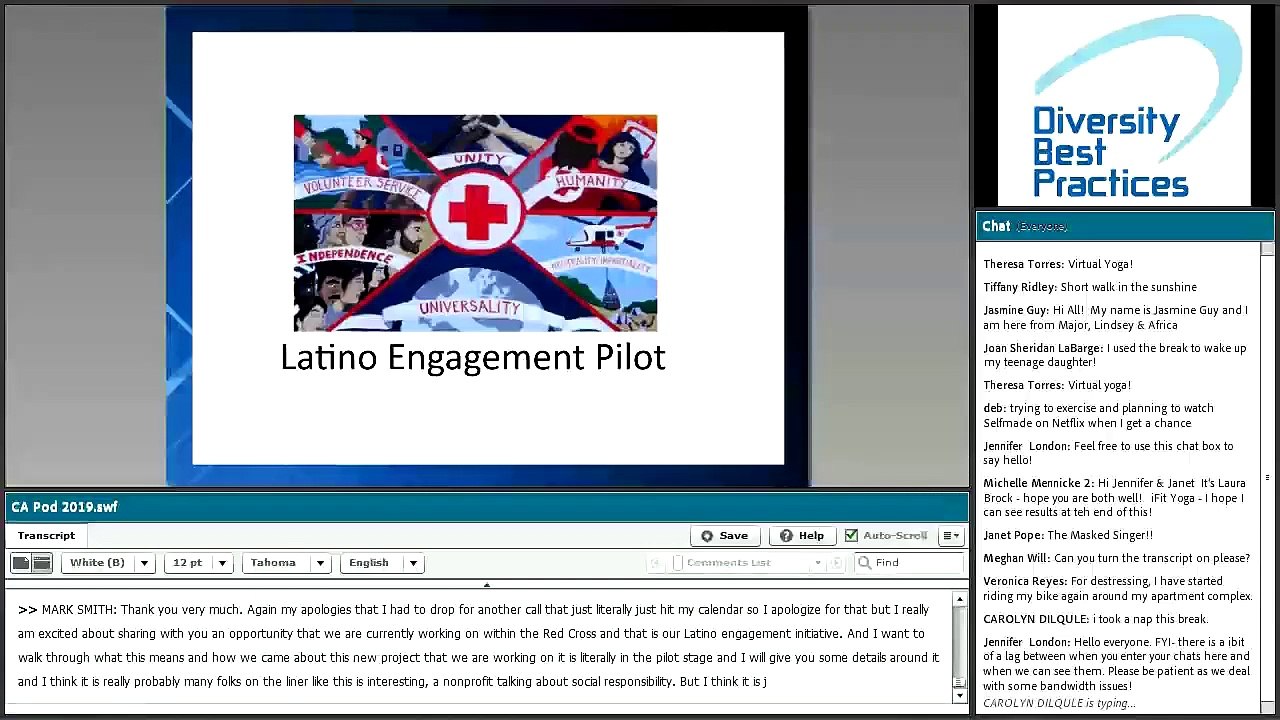Click deb's message about Selfmade on Netflix

click(1099, 415)
